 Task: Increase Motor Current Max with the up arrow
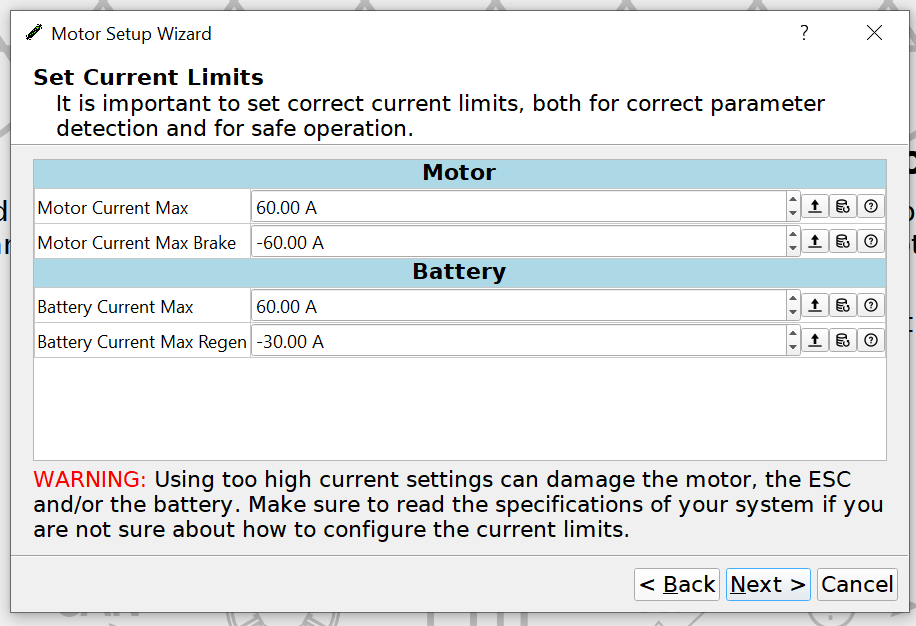(x=793, y=199)
